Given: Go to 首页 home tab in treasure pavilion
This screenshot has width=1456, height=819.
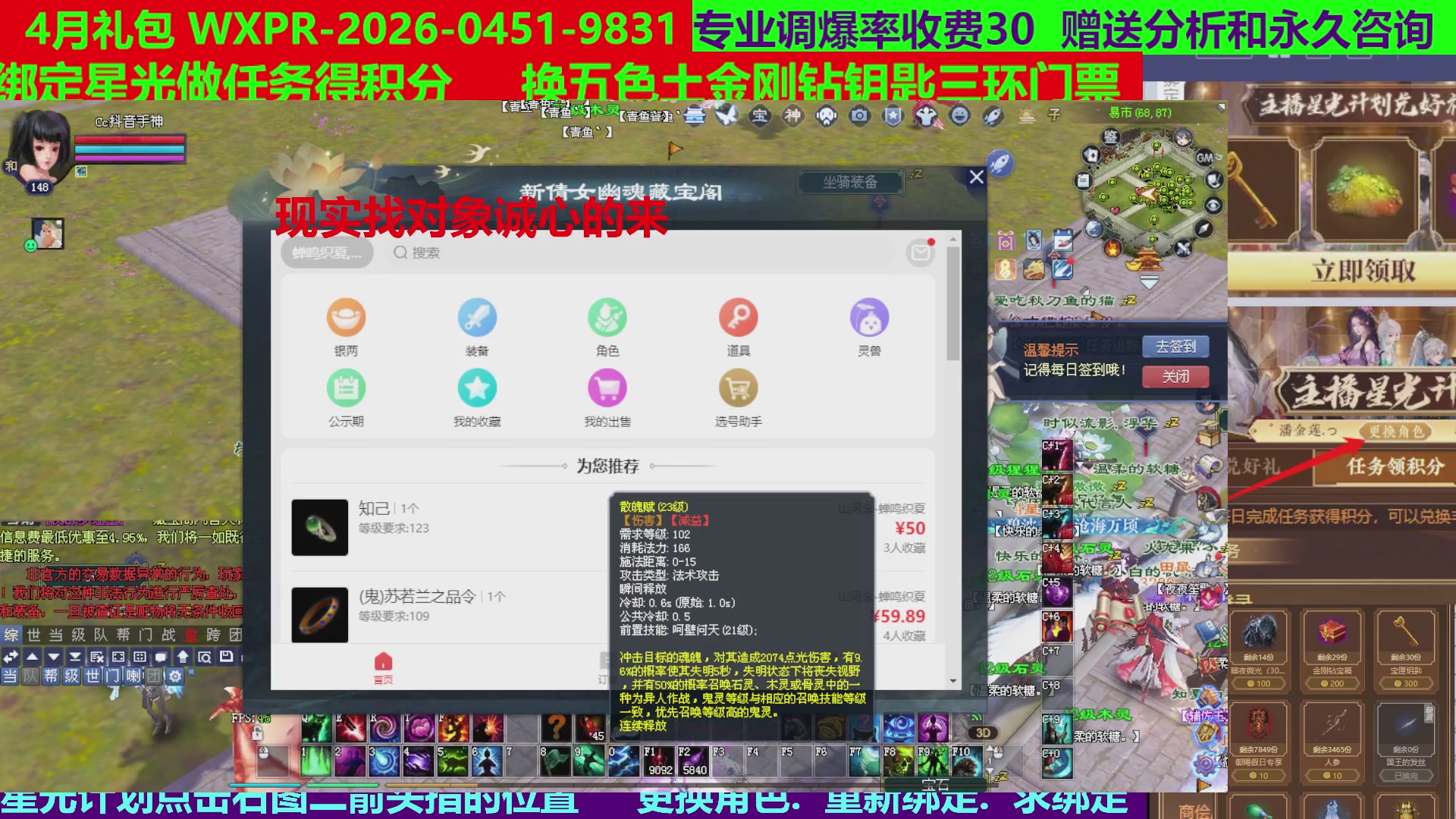Looking at the screenshot, I should 384,668.
